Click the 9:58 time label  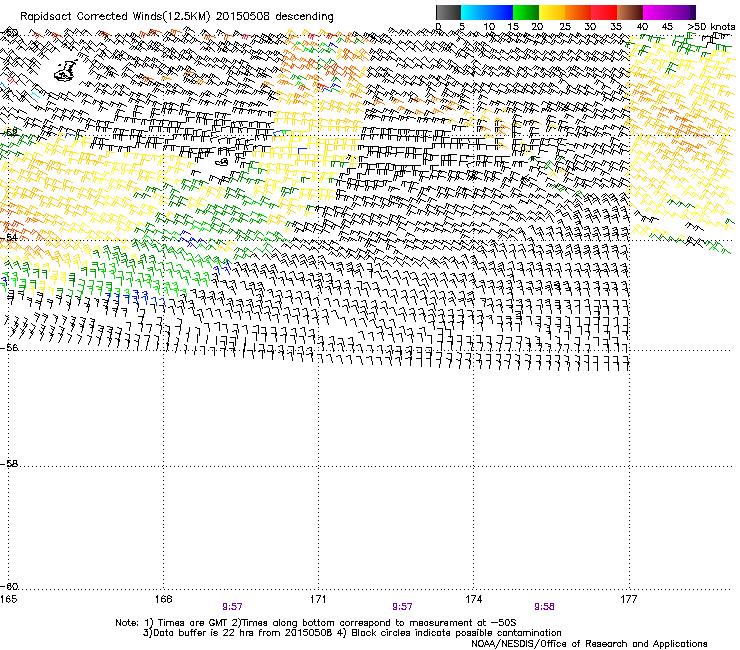544,607
